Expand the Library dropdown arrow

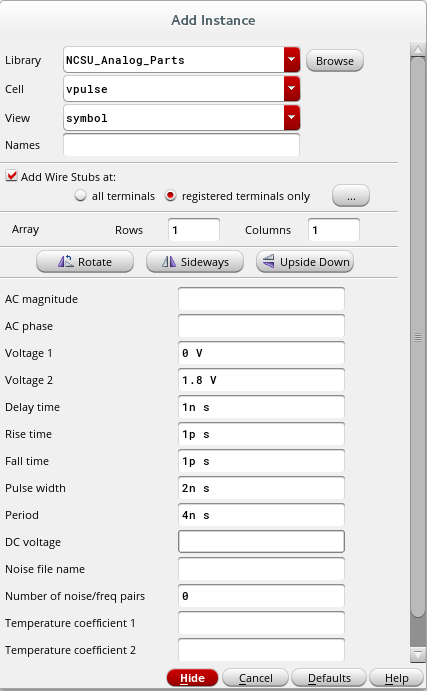pos(292,60)
